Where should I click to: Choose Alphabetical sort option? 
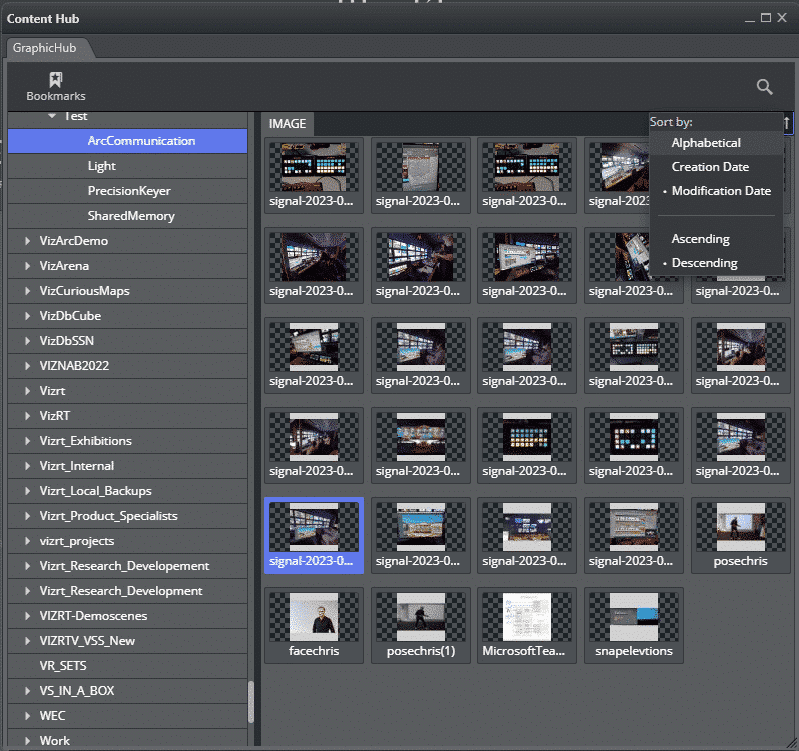pos(706,143)
